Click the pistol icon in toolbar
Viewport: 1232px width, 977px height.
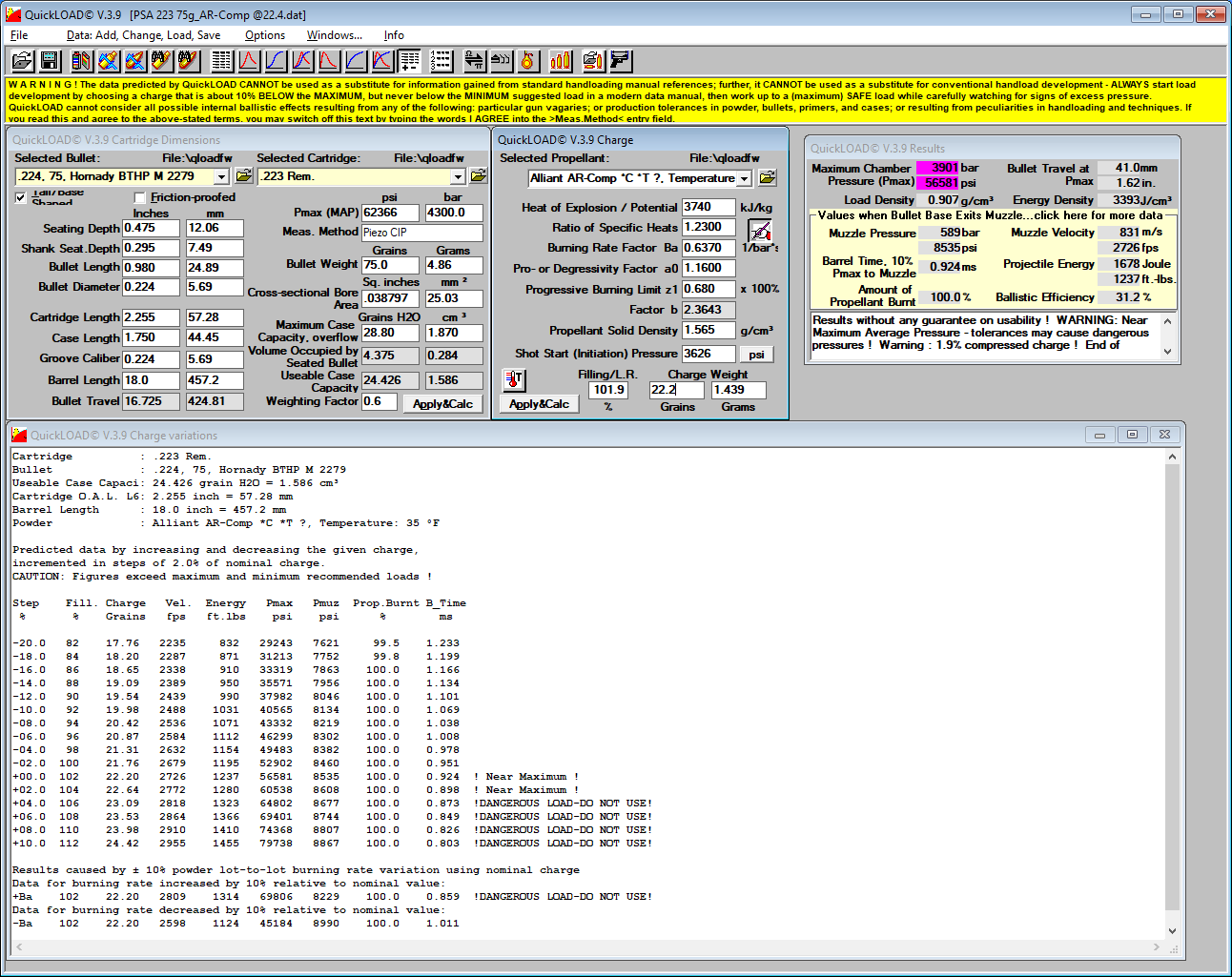pyautogui.click(x=621, y=61)
